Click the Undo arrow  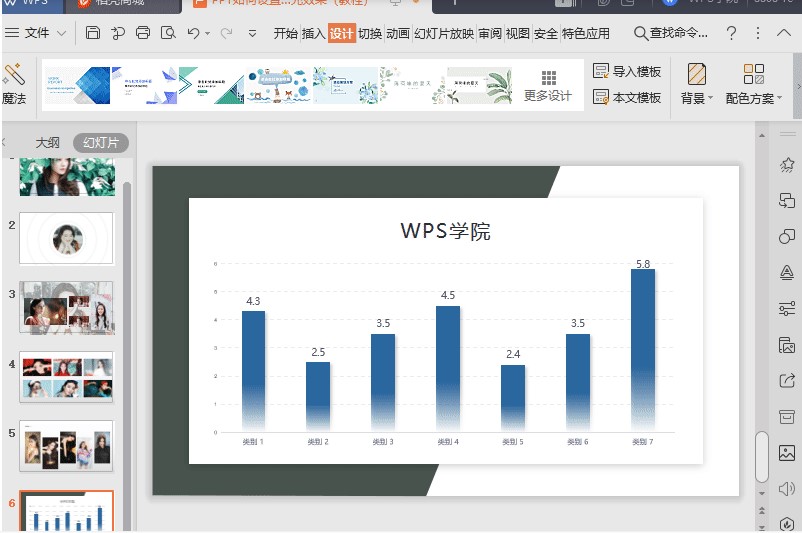click(x=193, y=33)
